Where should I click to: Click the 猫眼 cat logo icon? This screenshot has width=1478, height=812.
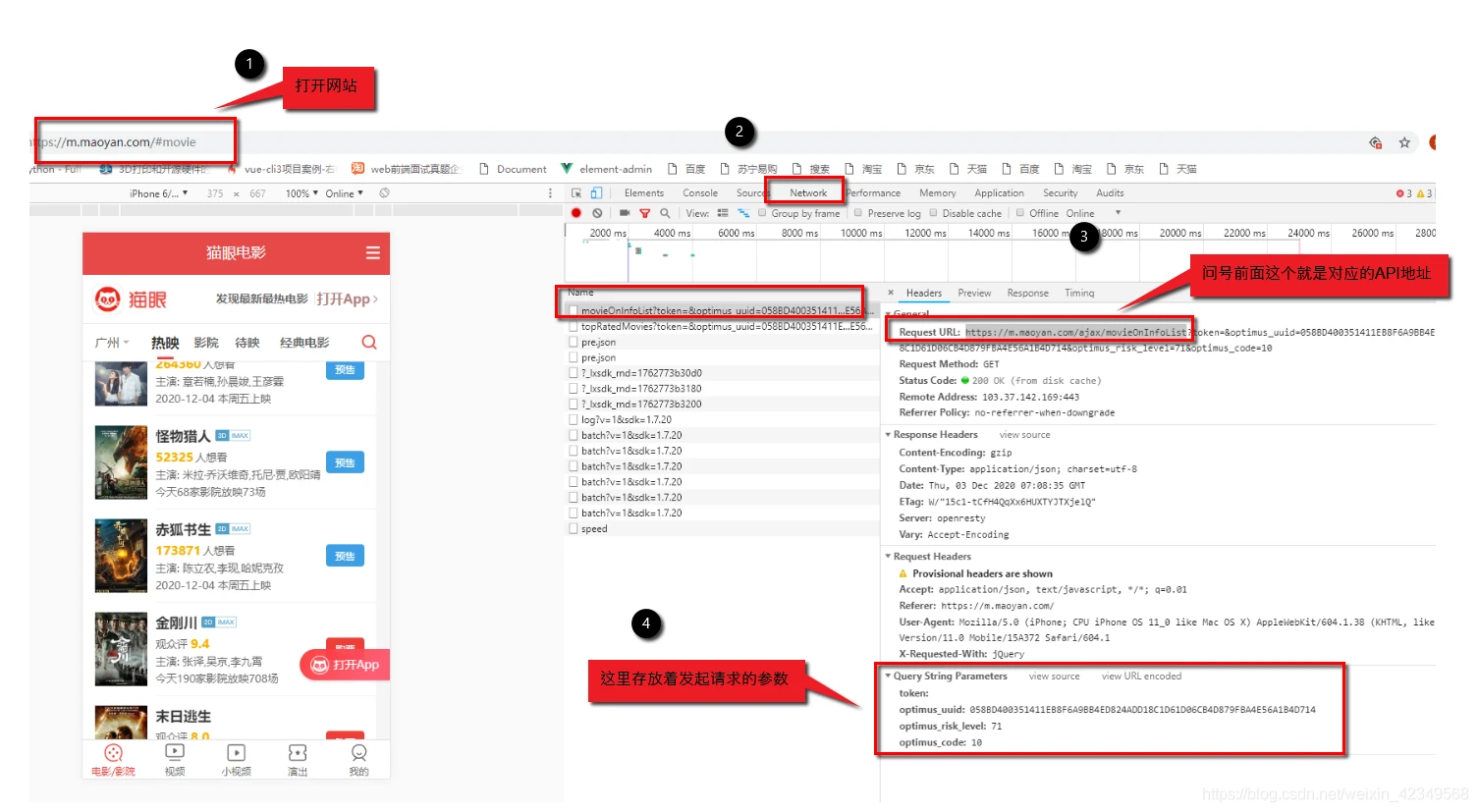[107, 298]
